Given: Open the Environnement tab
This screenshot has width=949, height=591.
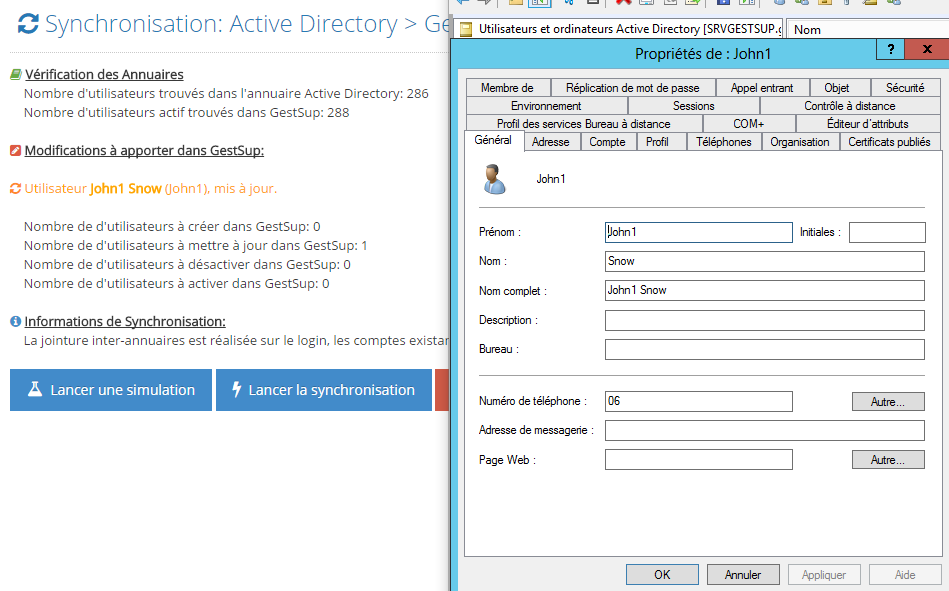Looking at the screenshot, I should point(547,106).
